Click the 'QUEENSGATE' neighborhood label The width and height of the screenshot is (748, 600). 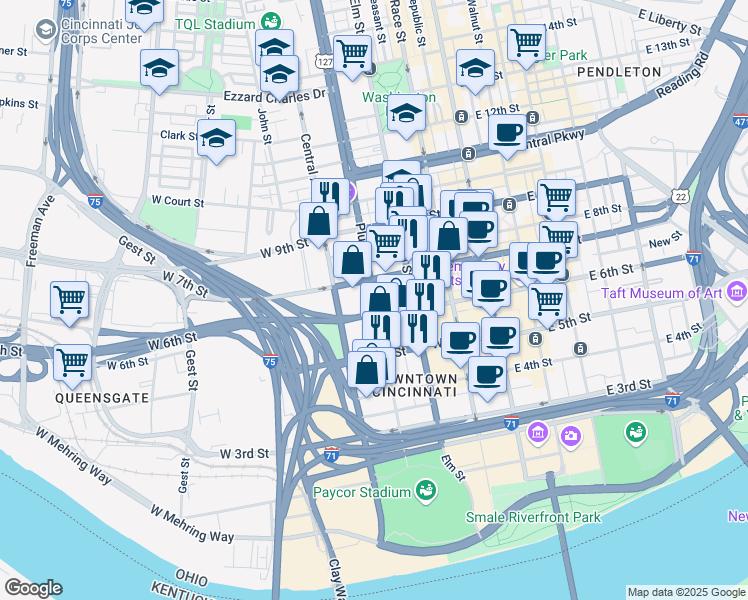coord(102,398)
